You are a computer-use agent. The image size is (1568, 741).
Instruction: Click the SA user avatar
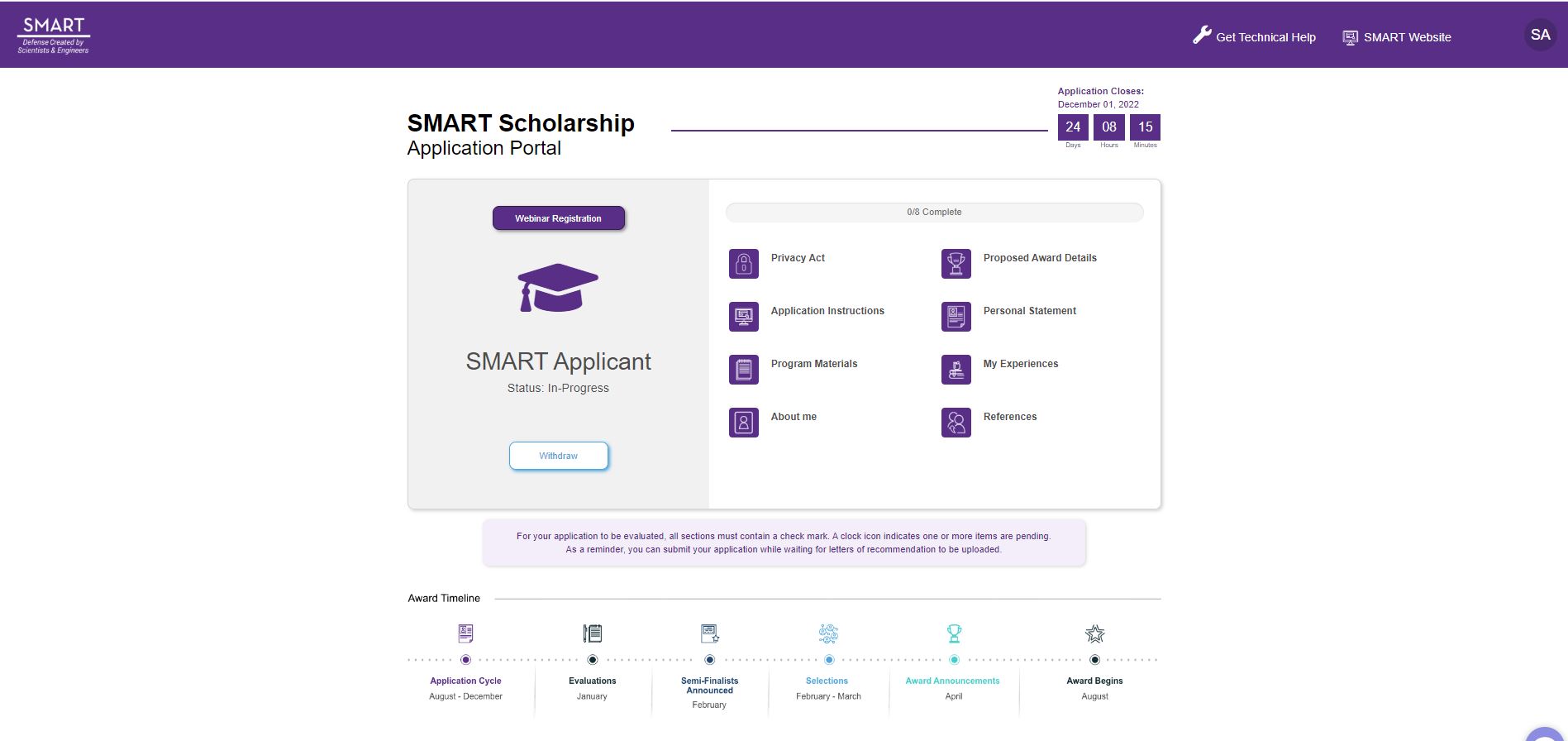click(1540, 35)
